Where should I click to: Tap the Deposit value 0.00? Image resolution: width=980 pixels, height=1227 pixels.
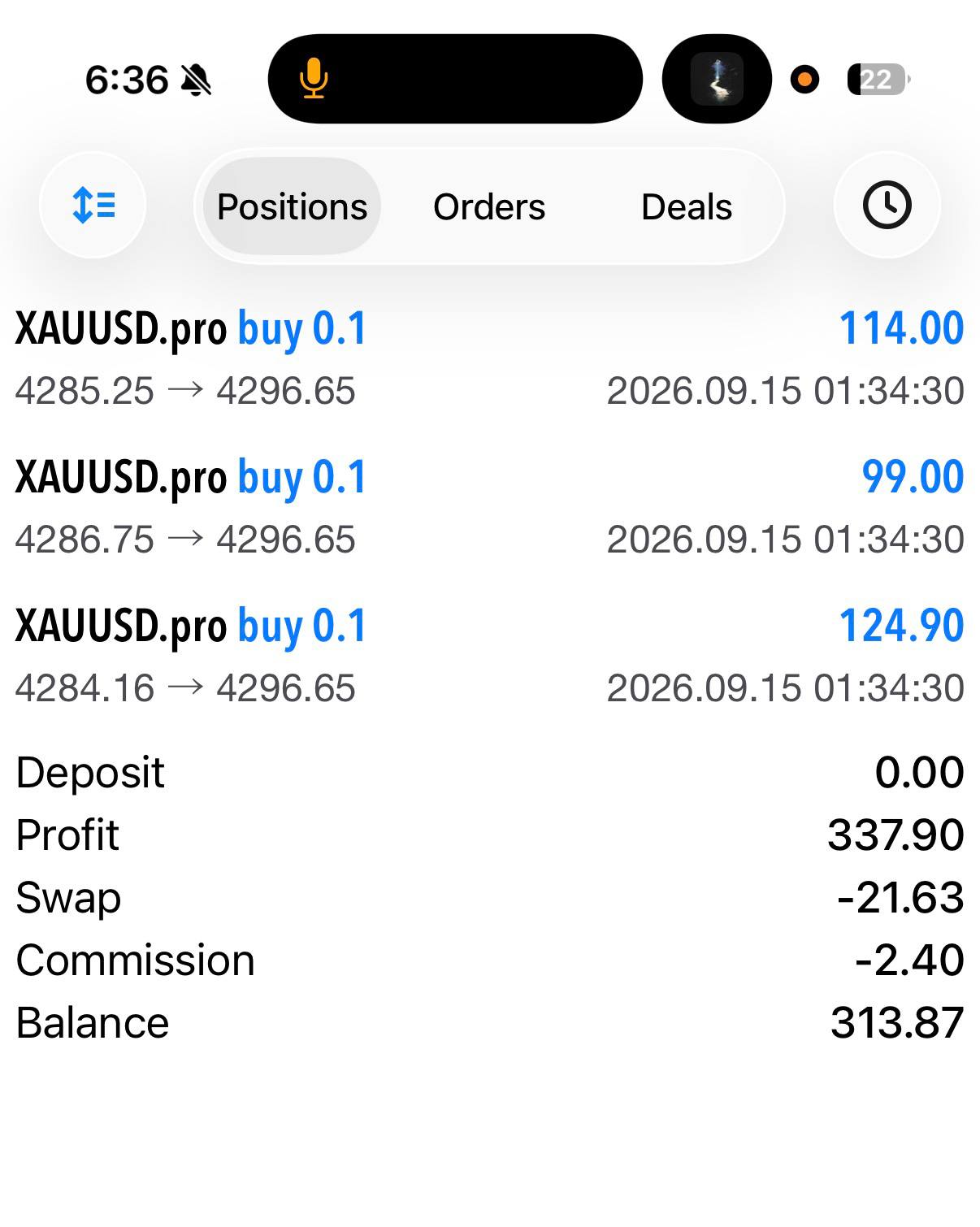[920, 772]
